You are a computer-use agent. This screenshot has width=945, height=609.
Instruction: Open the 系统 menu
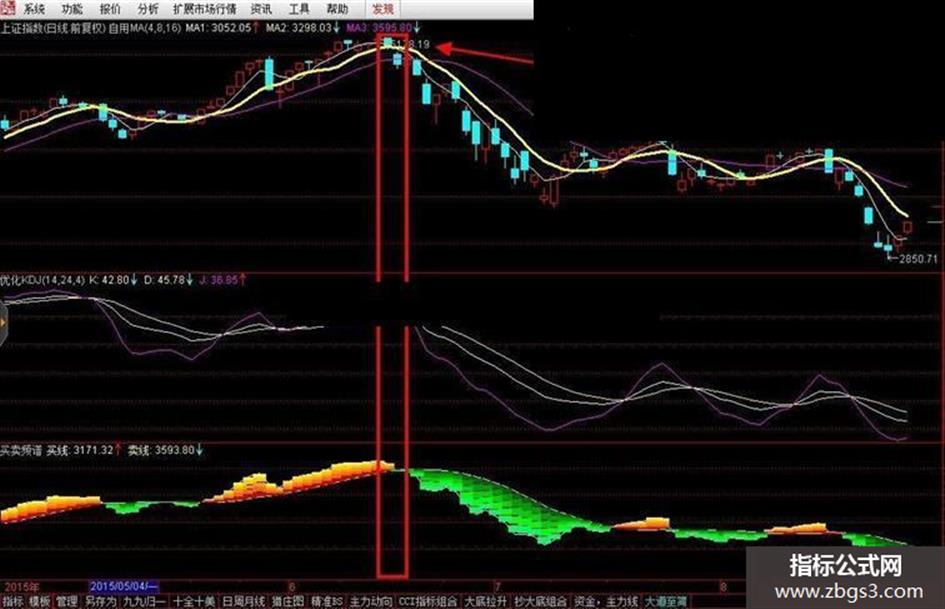pyautogui.click(x=34, y=9)
